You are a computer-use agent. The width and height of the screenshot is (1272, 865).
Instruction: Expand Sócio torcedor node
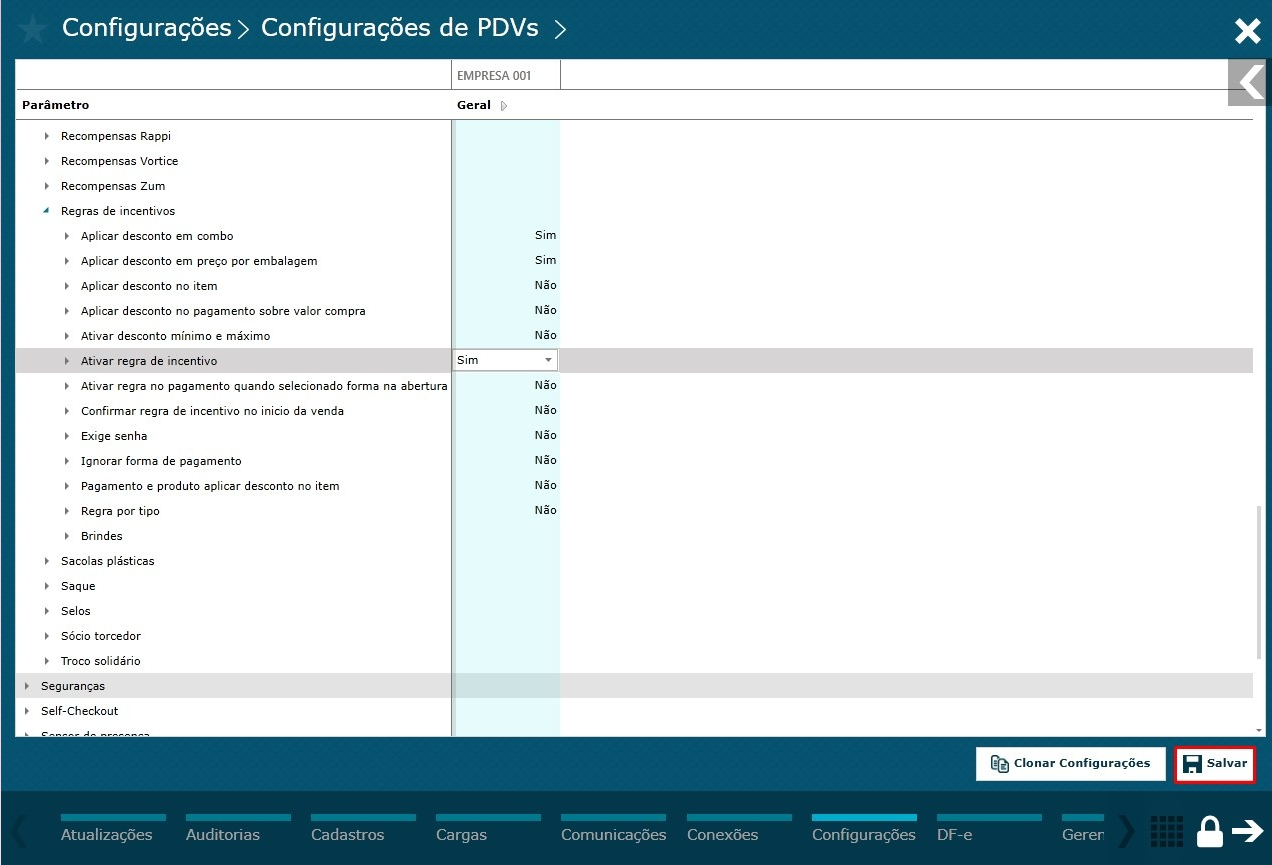(47, 636)
